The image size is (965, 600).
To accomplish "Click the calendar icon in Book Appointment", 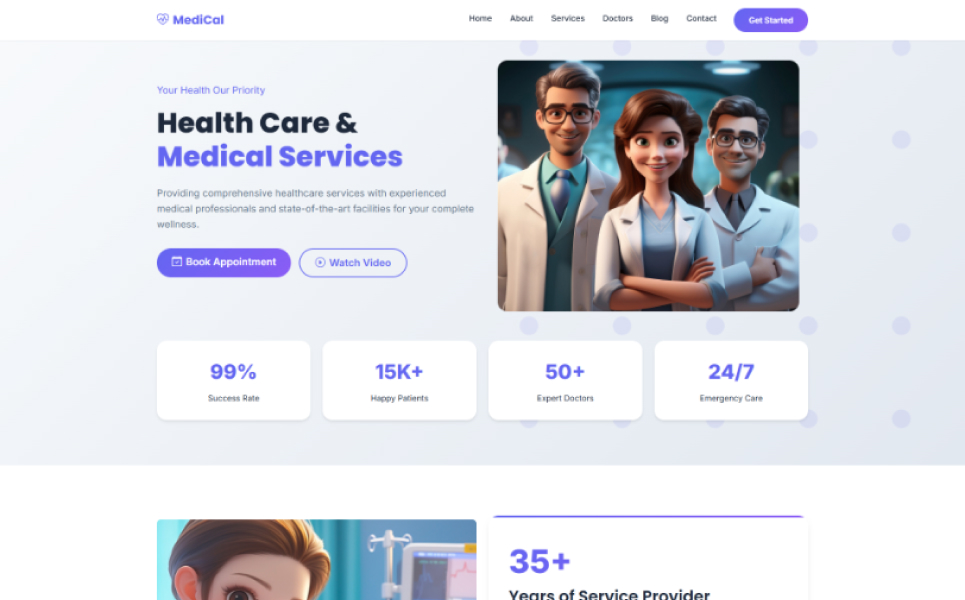I will pos(177,262).
